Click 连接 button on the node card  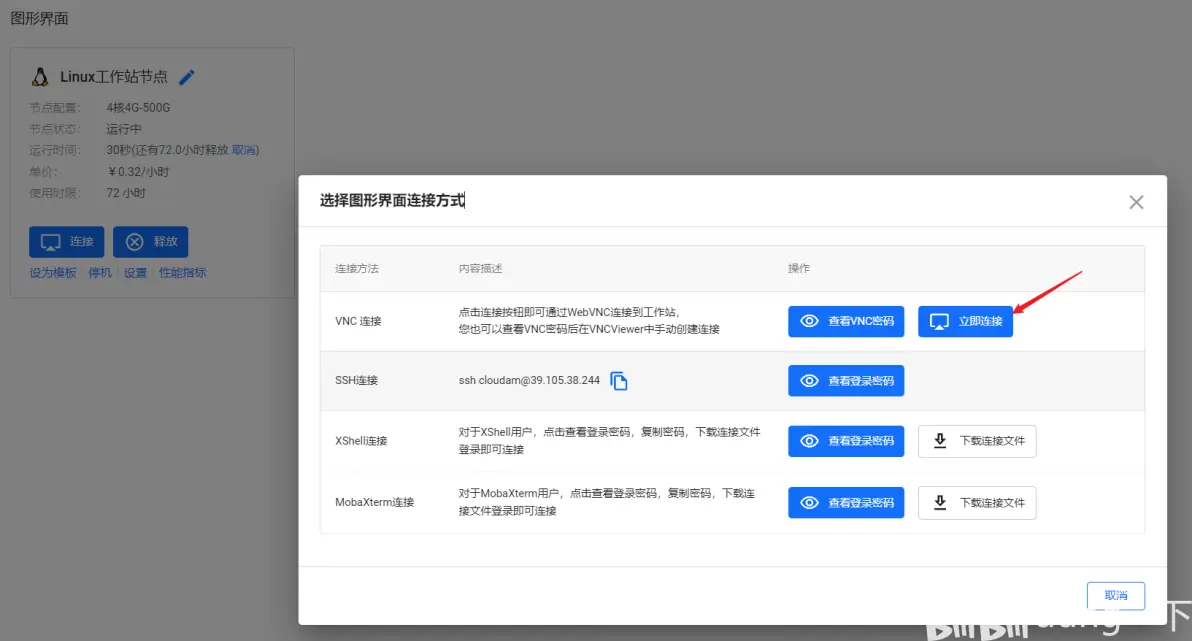tap(67, 242)
